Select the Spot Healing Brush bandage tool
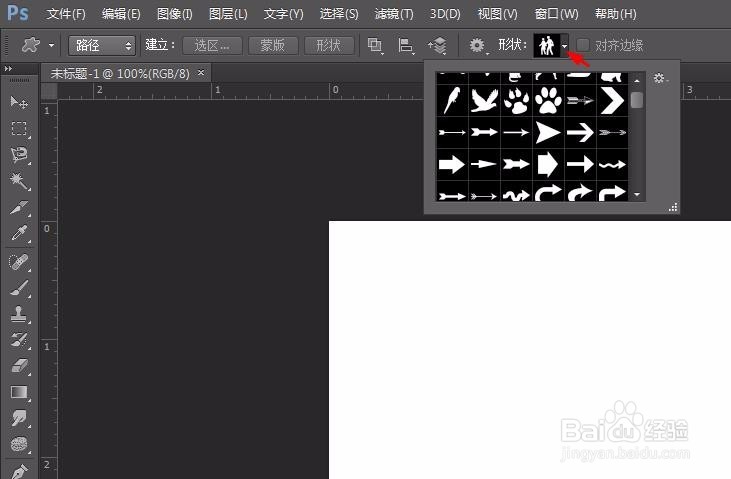731x479 pixels. click(x=19, y=262)
